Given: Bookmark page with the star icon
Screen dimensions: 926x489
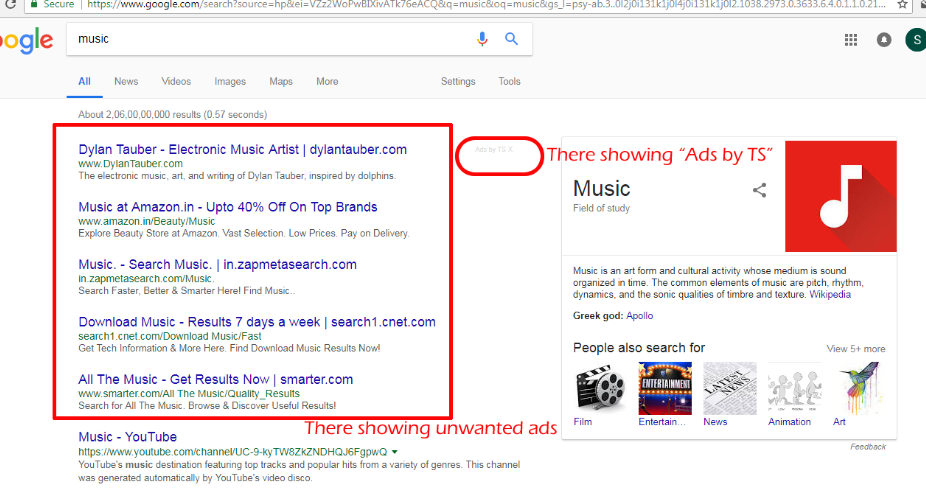Looking at the screenshot, I should 904,5.
